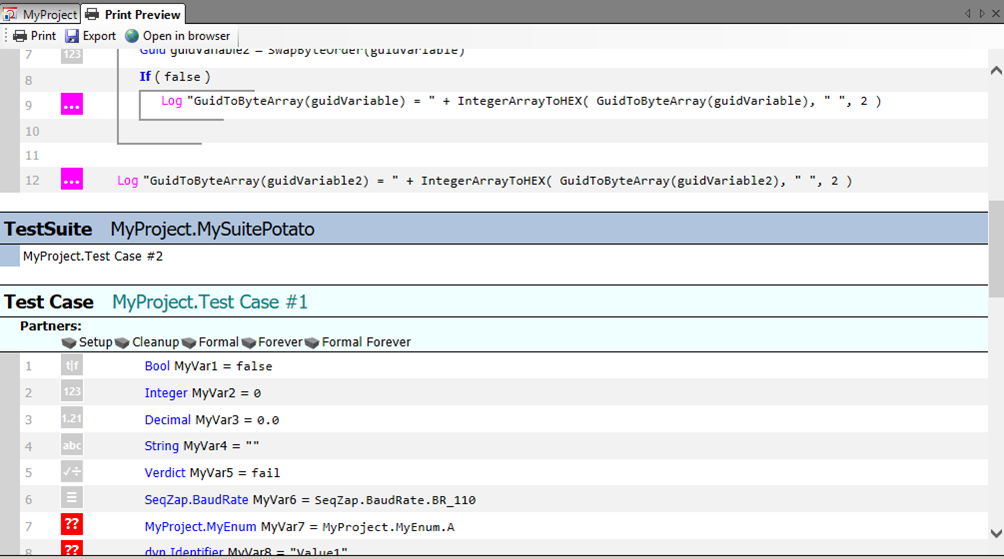Click the Forever partner icon
The image size is (1004, 559).
click(x=248, y=343)
